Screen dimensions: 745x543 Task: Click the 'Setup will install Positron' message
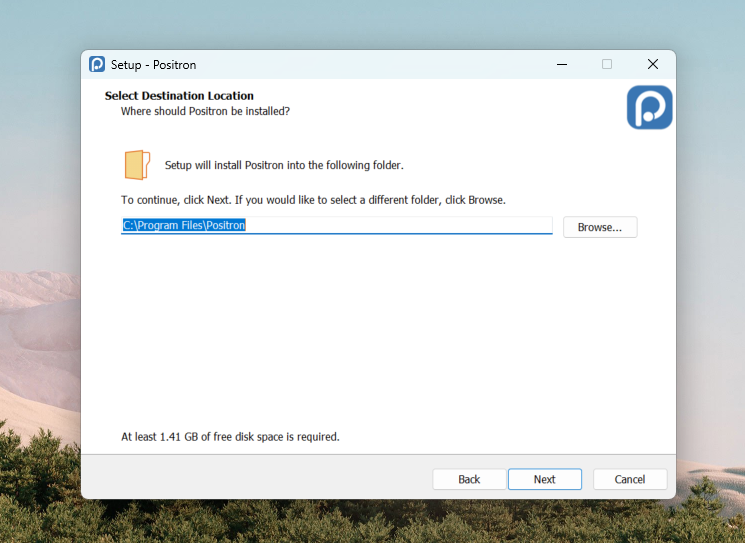[x=284, y=165]
